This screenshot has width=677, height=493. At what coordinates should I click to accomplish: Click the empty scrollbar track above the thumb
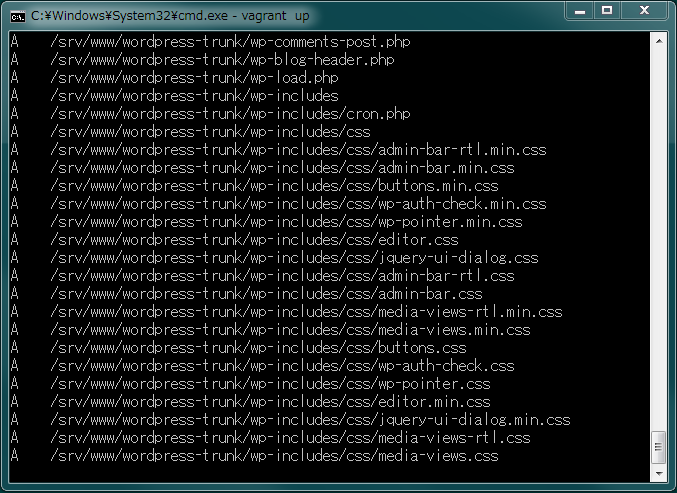click(659, 240)
